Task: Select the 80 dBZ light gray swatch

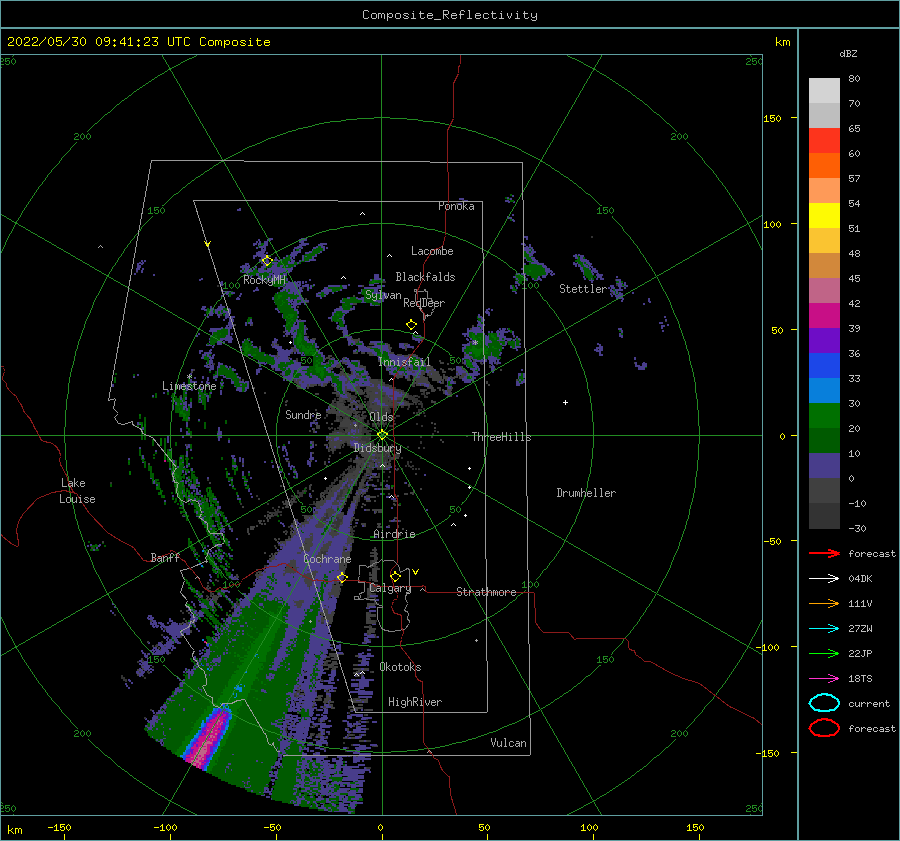Action: [824, 91]
